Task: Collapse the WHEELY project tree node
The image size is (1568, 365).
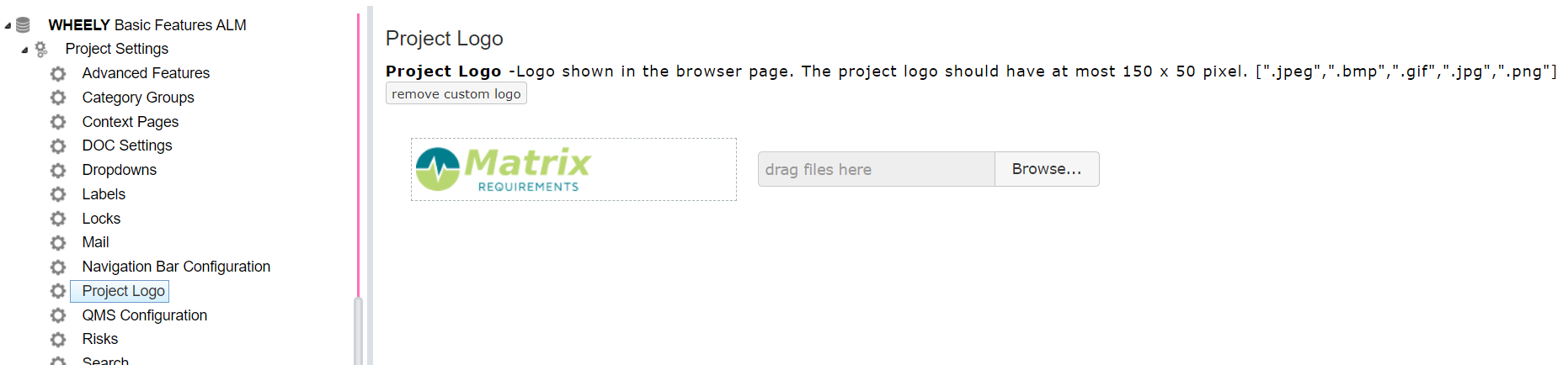Action: coord(8,26)
